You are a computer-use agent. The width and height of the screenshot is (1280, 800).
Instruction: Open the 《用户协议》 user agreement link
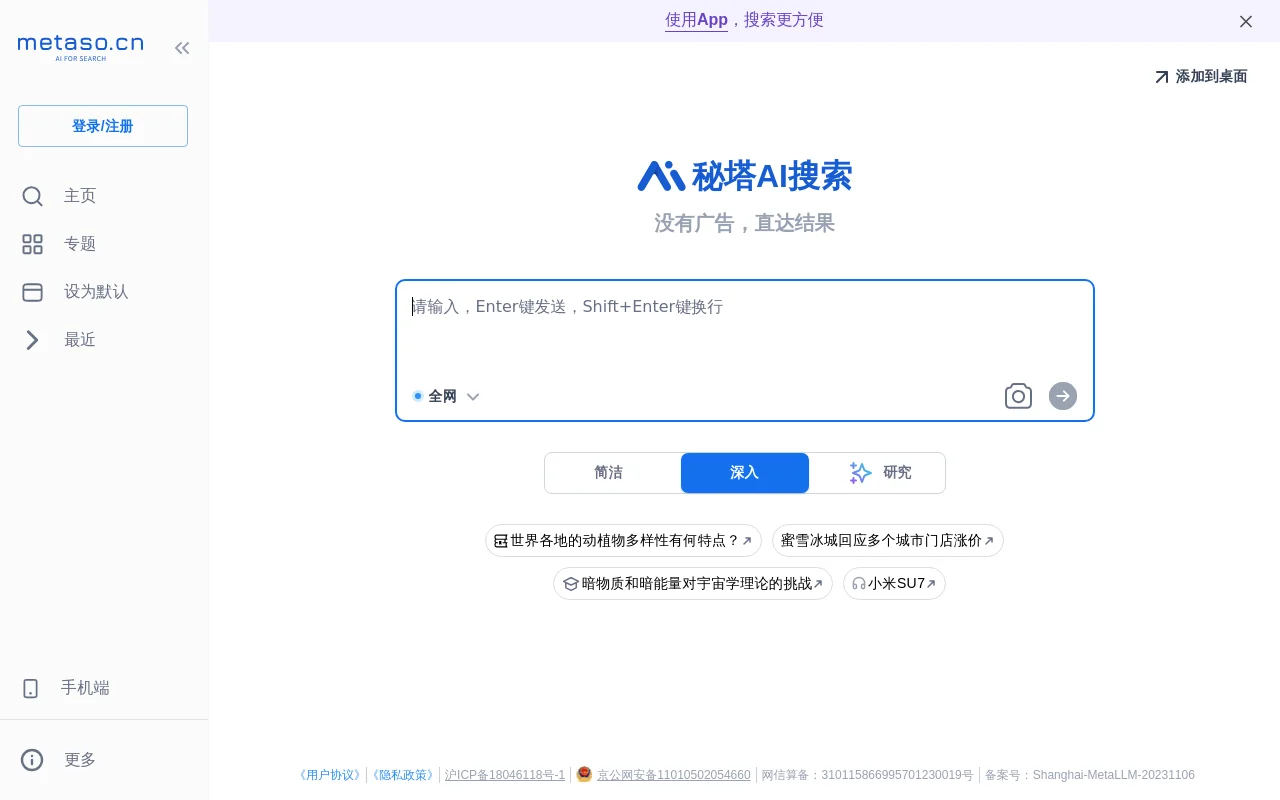click(x=328, y=774)
